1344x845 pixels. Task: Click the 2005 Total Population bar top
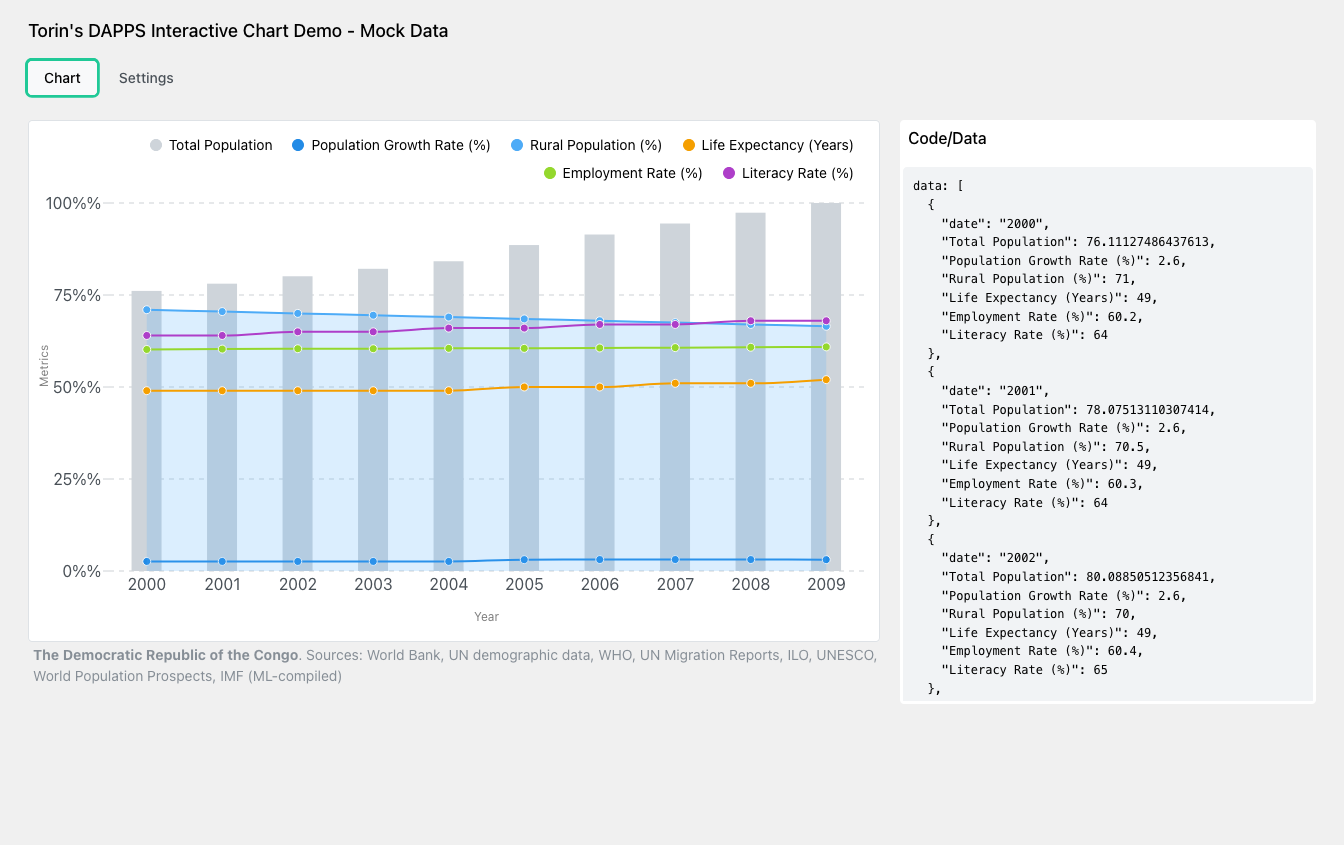524,248
